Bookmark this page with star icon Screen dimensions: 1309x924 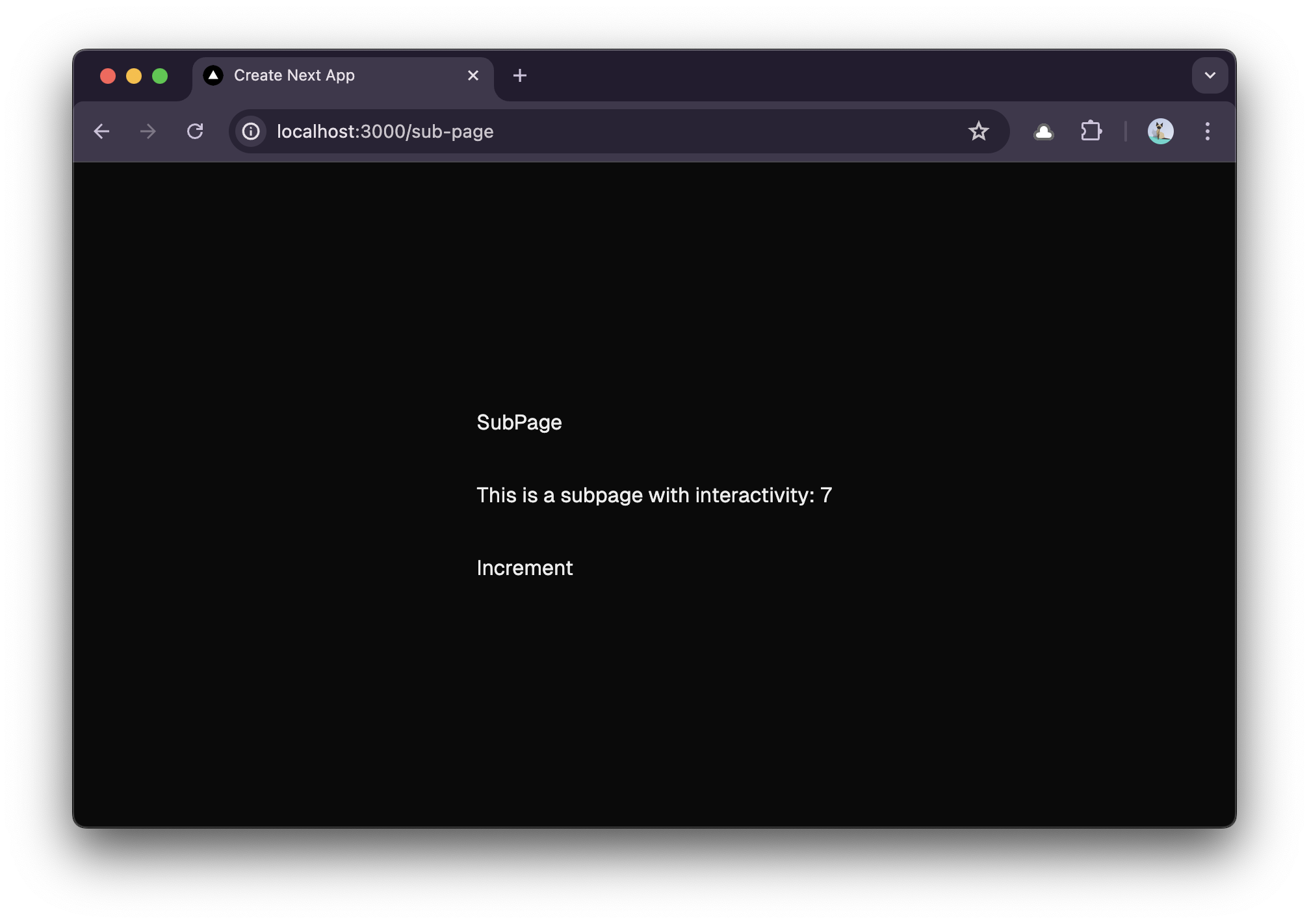[x=978, y=131]
